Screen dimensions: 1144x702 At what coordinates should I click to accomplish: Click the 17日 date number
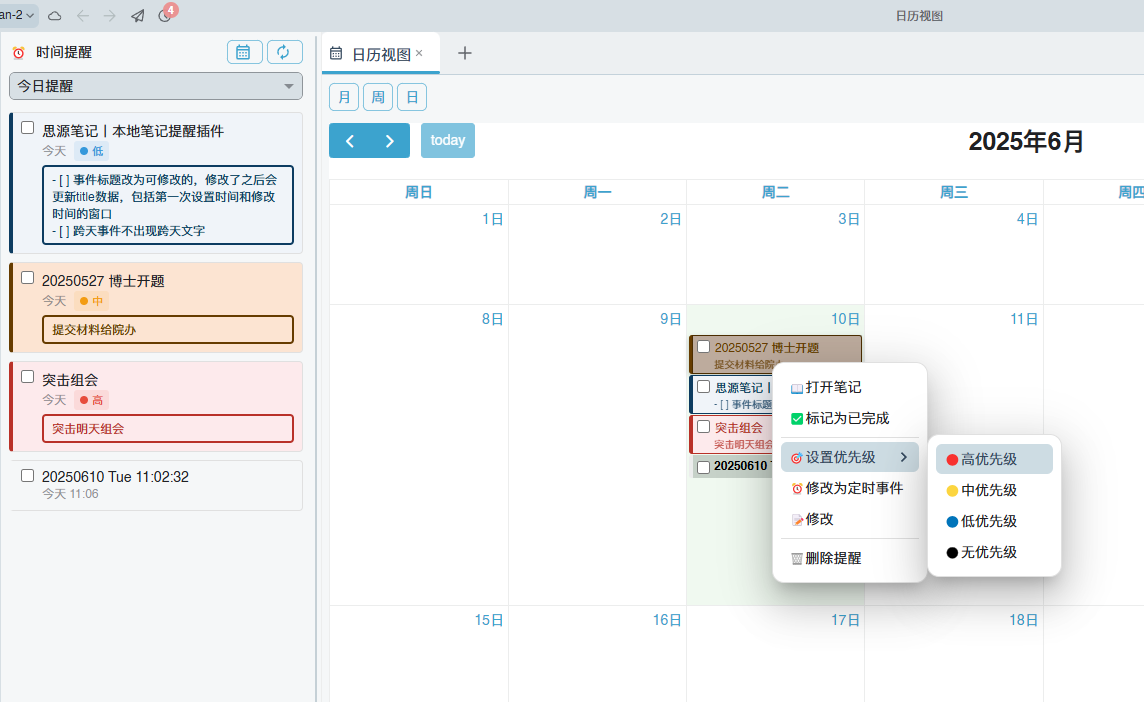[845, 620]
